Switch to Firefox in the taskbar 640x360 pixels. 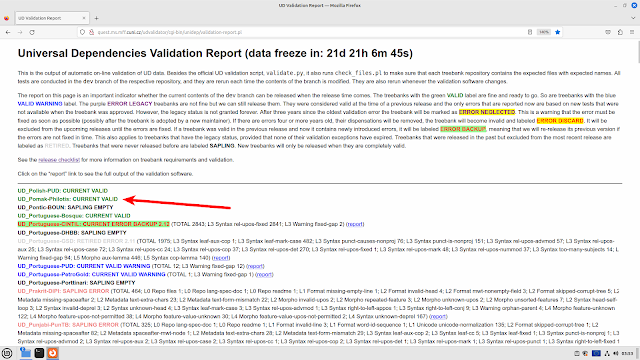53,353
